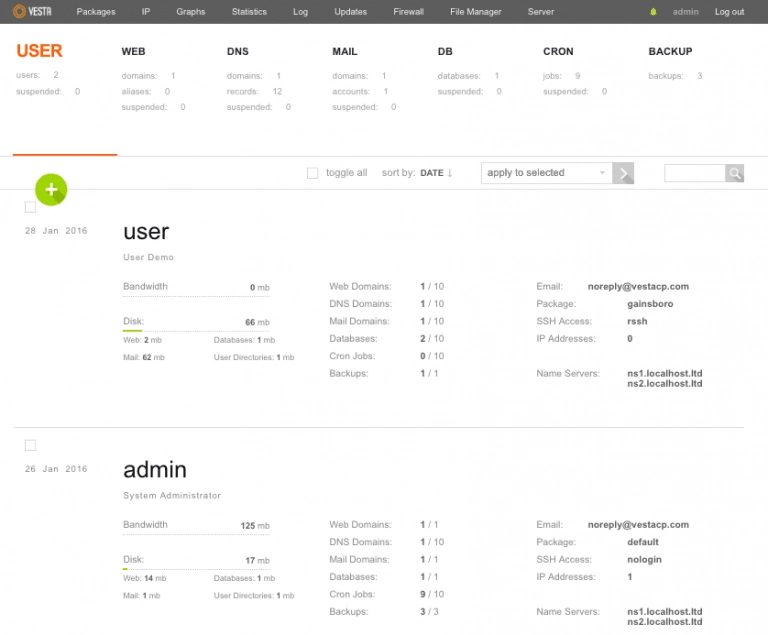This screenshot has height=635, width=768.
Task: Click Log out
Action: tap(729, 12)
